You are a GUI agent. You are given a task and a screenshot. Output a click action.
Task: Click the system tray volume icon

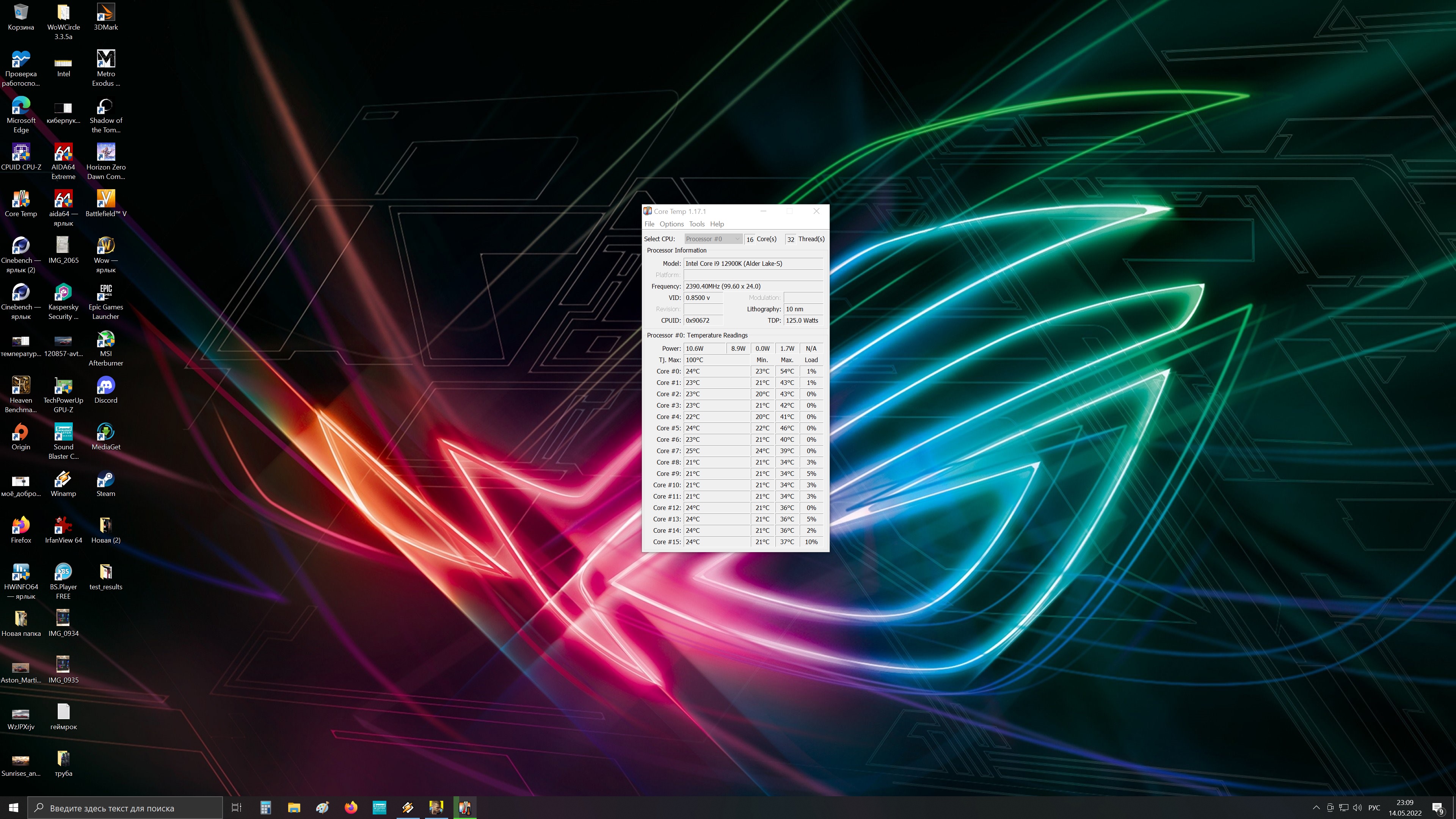coord(1358,808)
